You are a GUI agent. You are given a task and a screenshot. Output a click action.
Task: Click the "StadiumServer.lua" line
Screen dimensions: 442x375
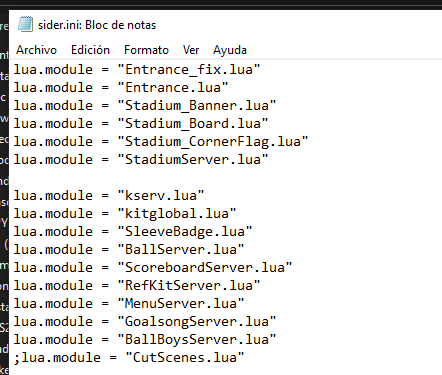click(x=141, y=160)
